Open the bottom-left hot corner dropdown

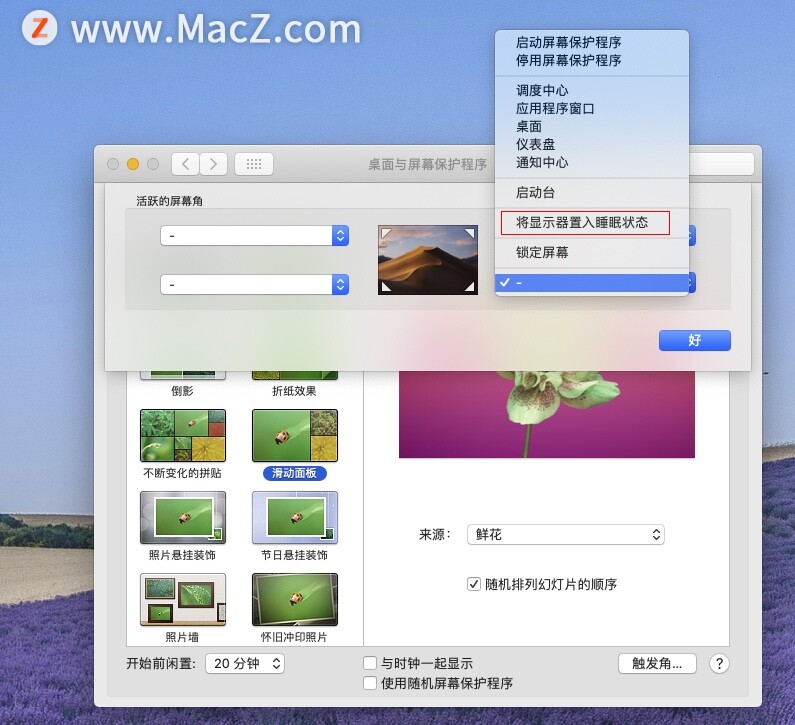(255, 284)
